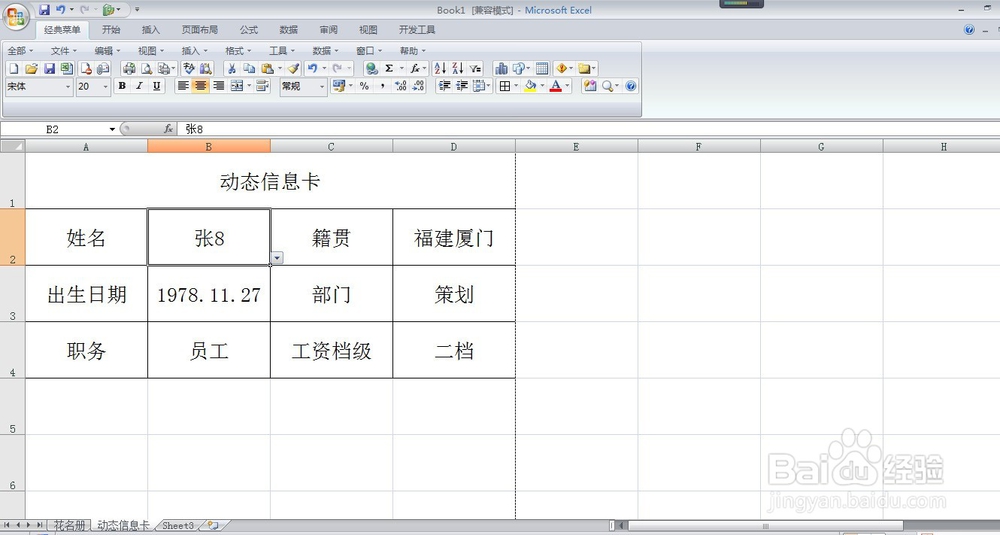The image size is (1000, 535).
Task: Click the Increase Decimal icon
Action: (x=401, y=86)
